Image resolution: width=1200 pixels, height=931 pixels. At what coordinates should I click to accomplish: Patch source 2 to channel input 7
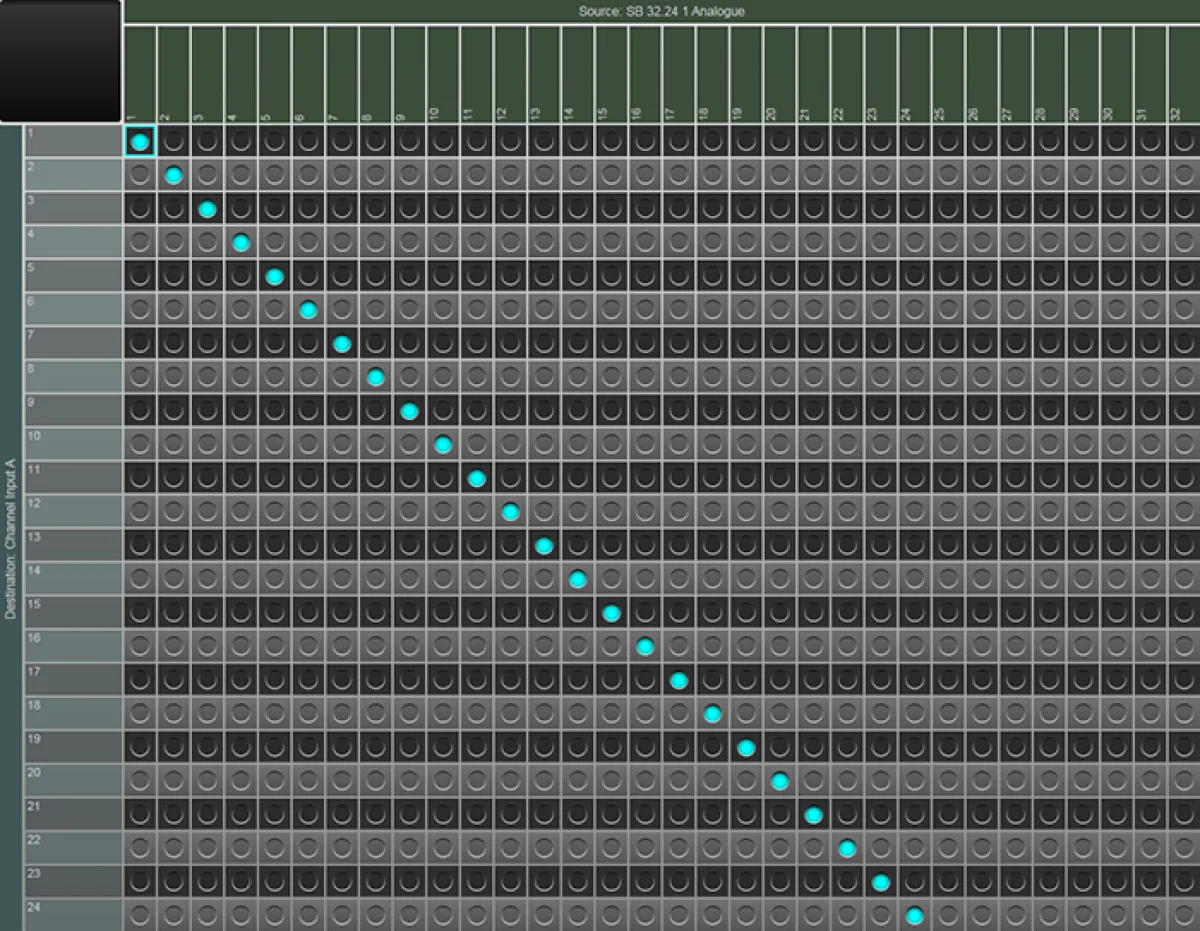(174, 344)
